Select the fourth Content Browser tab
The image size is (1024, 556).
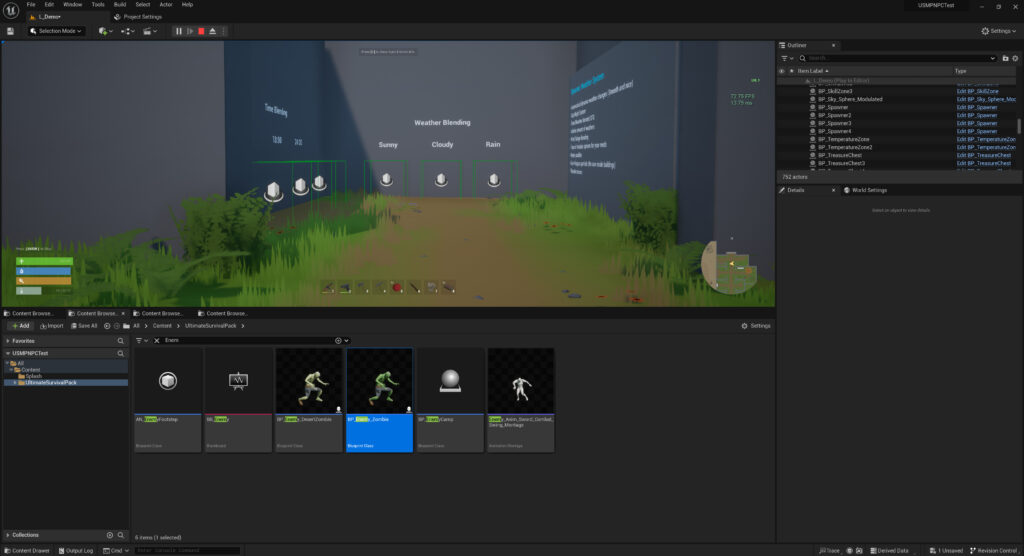(223, 314)
